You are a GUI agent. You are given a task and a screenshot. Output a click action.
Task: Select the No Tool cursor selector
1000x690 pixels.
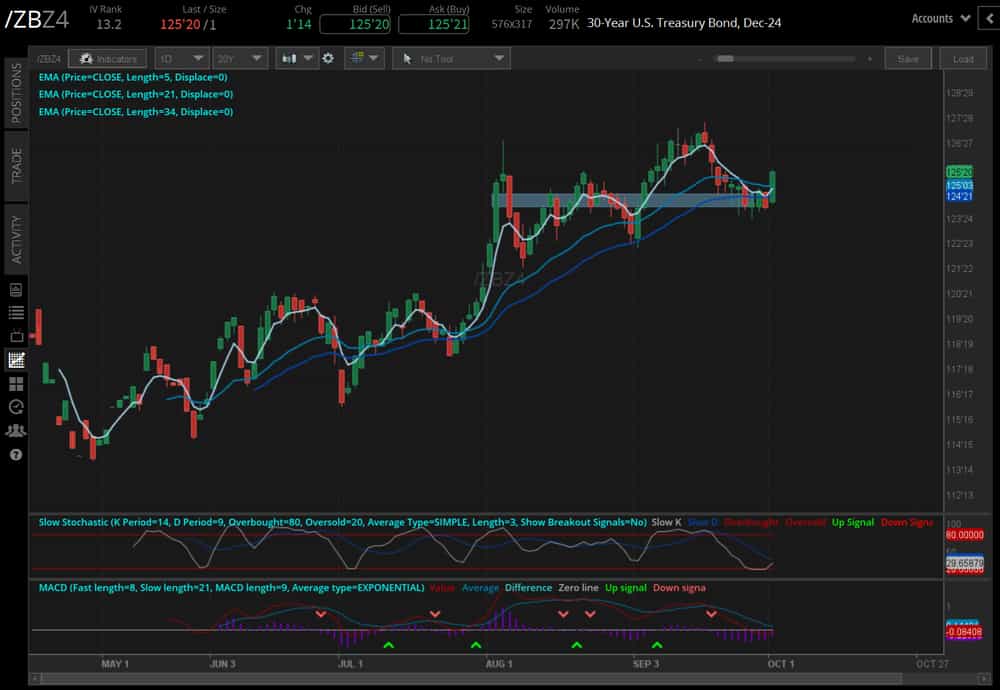point(450,58)
